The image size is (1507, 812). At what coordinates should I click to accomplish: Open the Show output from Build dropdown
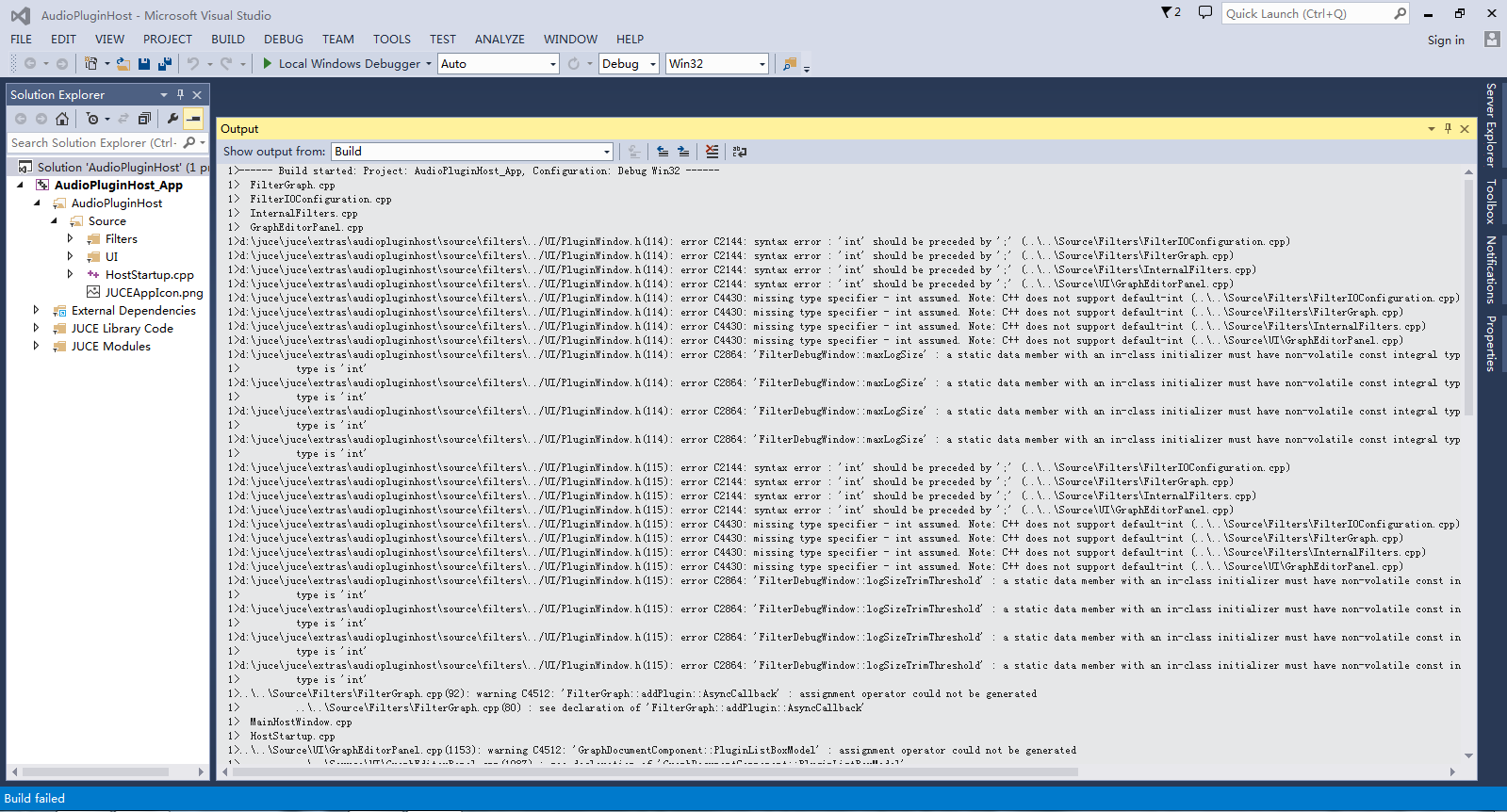(472, 151)
